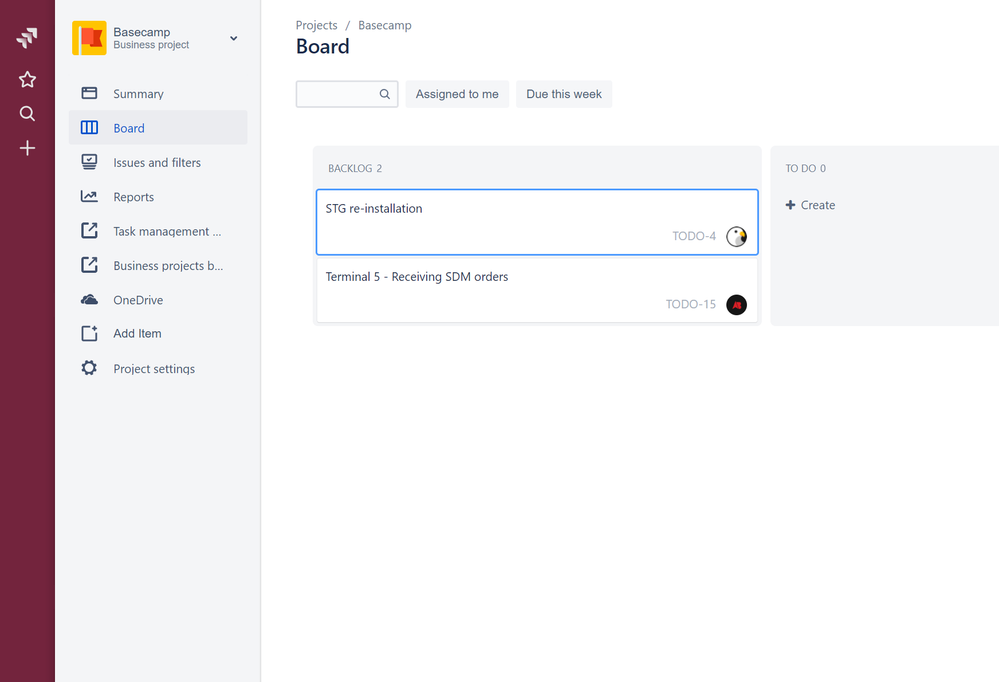Click the BACKLOG 2 column header

pos(355,168)
